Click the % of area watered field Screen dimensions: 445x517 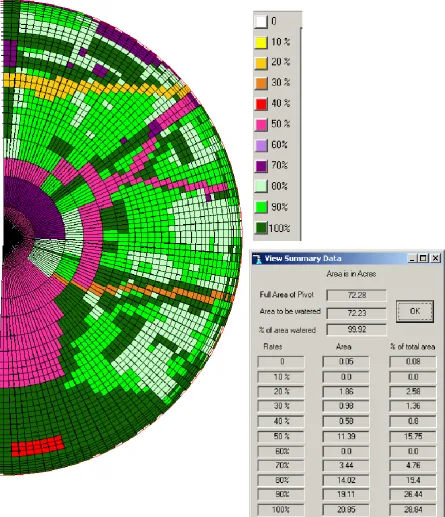pyautogui.click(x=356, y=330)
